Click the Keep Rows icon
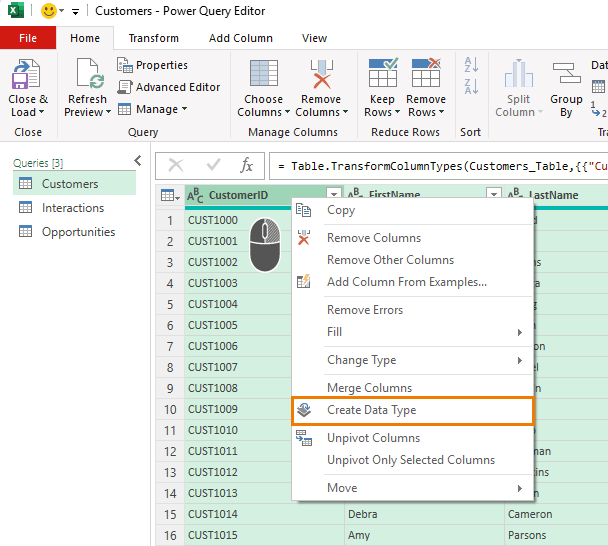 383,73
